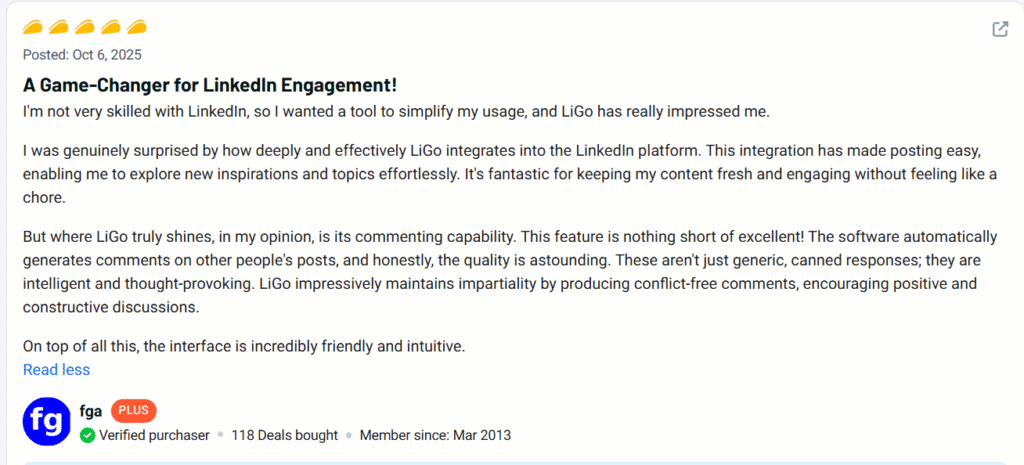Click the second taco rating icon
The height and width of the screenshot is (465, 1024).
[x=59, y=26]
